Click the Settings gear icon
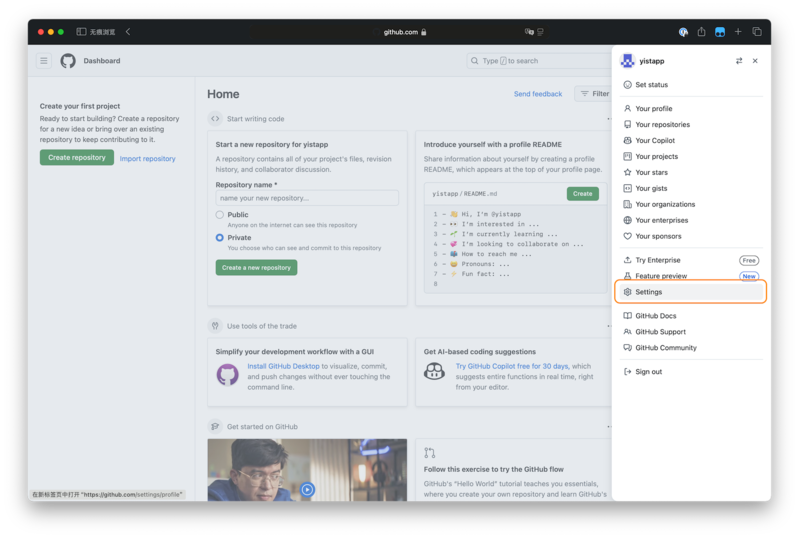799x538 pixels. coord(627,292)
